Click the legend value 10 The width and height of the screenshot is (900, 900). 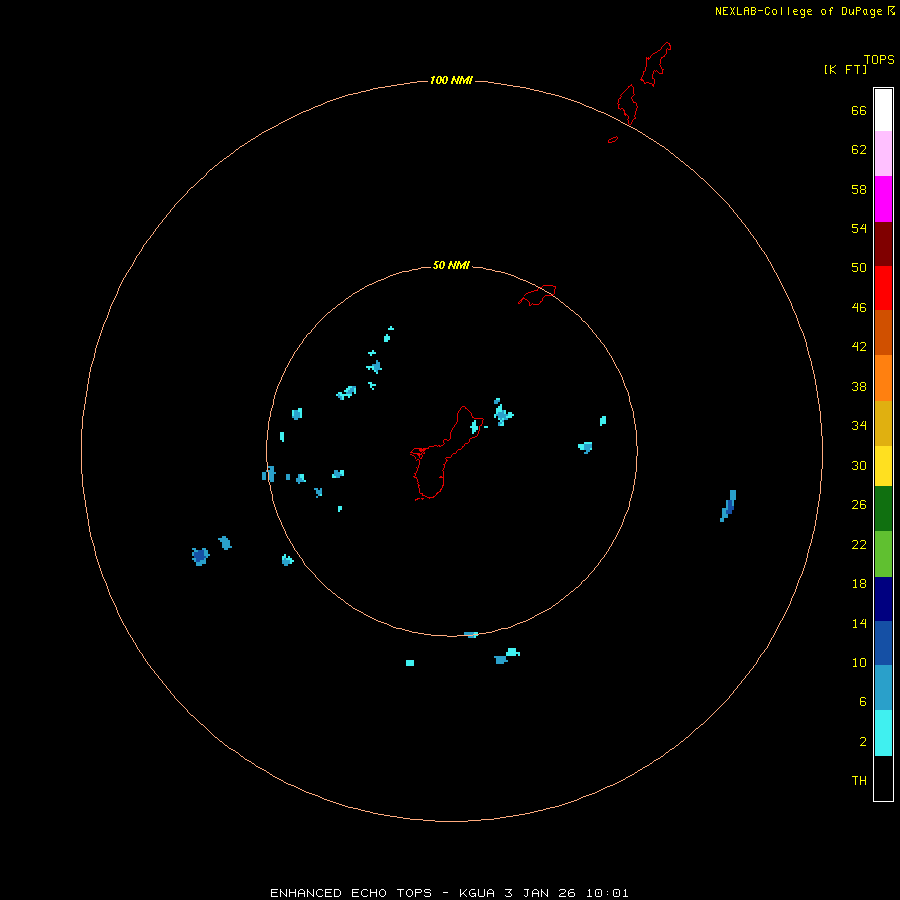tap(859, 663)
